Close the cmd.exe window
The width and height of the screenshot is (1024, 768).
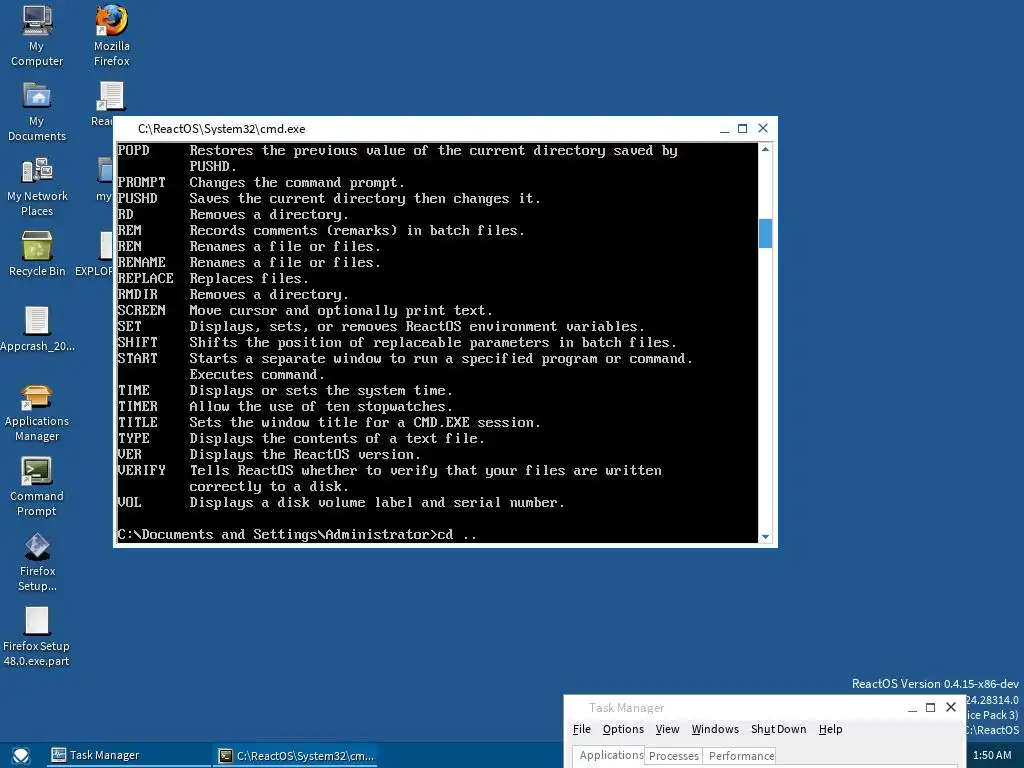(x=763, y=129)
